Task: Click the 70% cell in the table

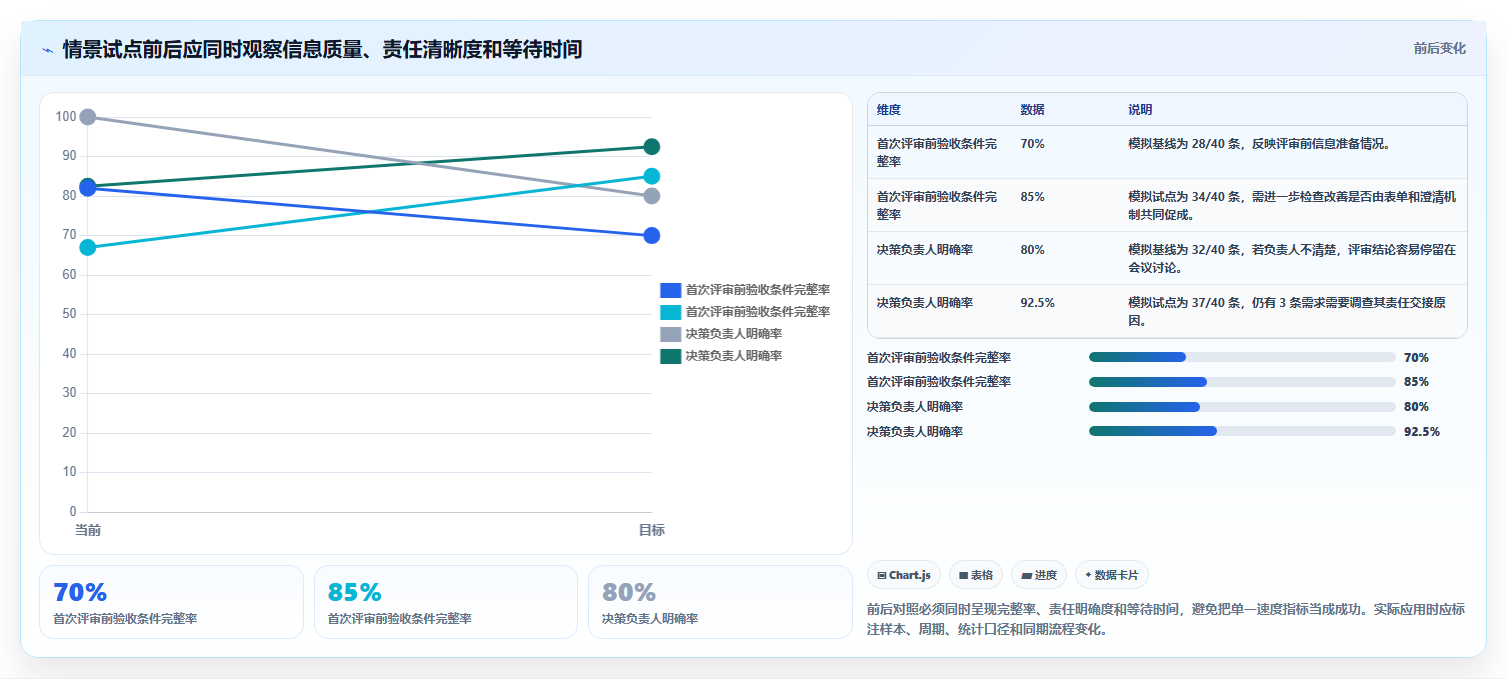Action: 1032,144
